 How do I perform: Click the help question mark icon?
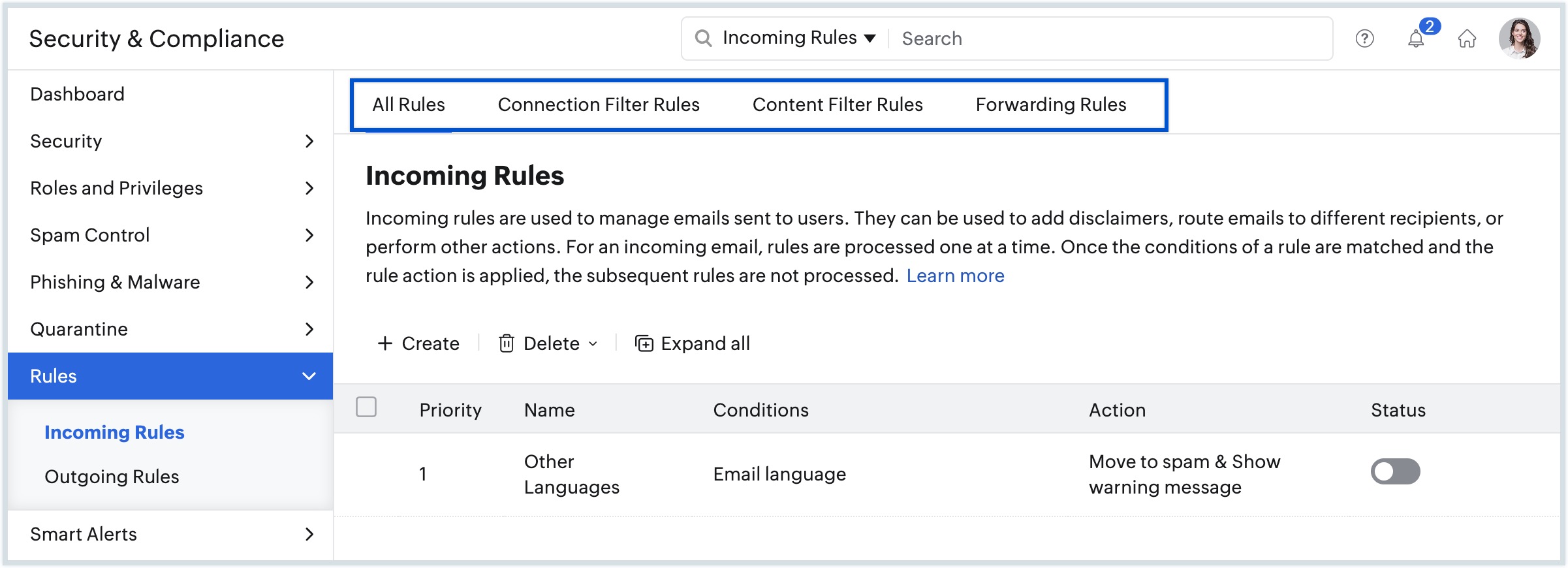(x=1364, y=39)
